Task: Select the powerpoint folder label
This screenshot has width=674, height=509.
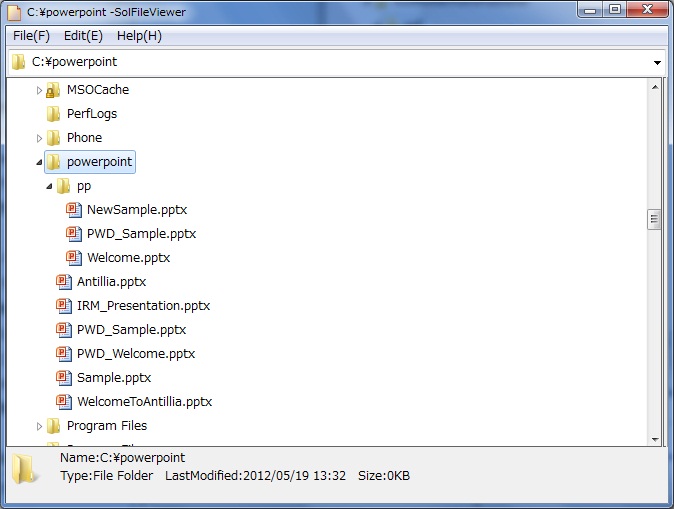Action: pyautogui.click(x=99, y=162)
